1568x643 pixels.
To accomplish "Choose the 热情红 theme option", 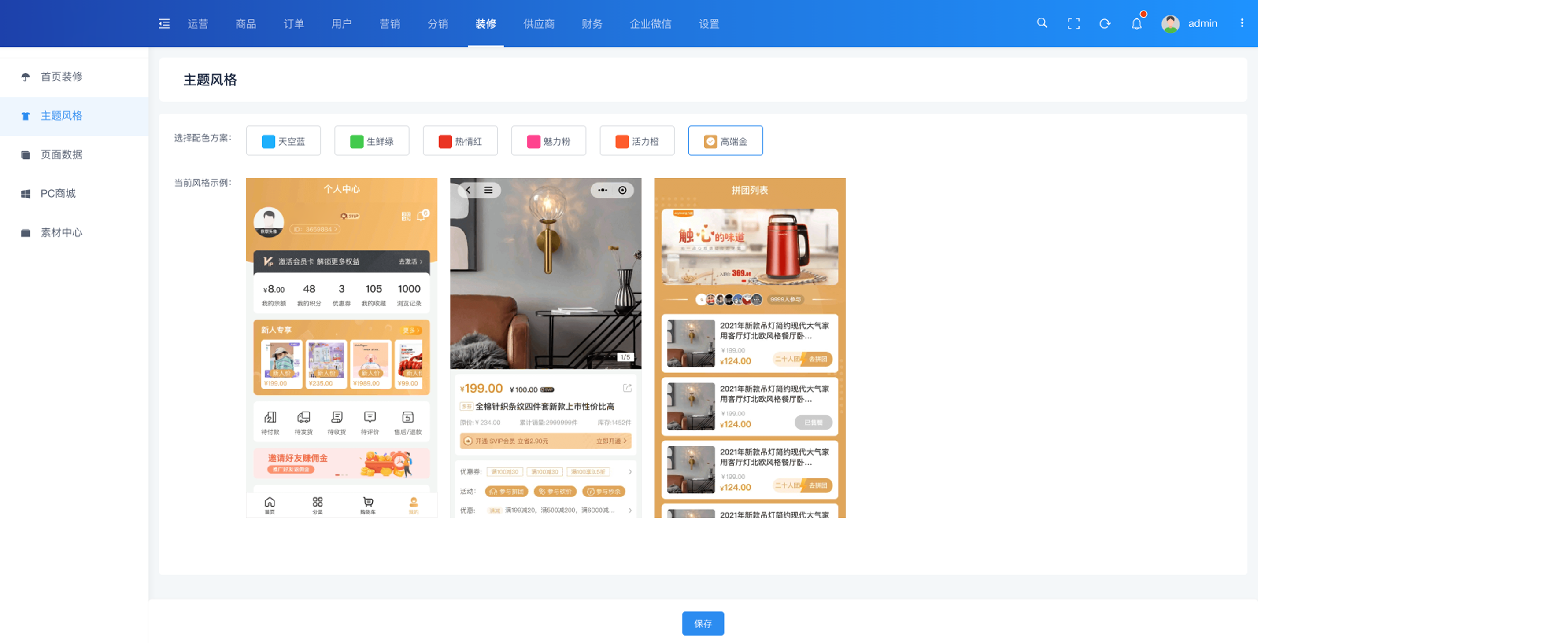I will [460, 141].
